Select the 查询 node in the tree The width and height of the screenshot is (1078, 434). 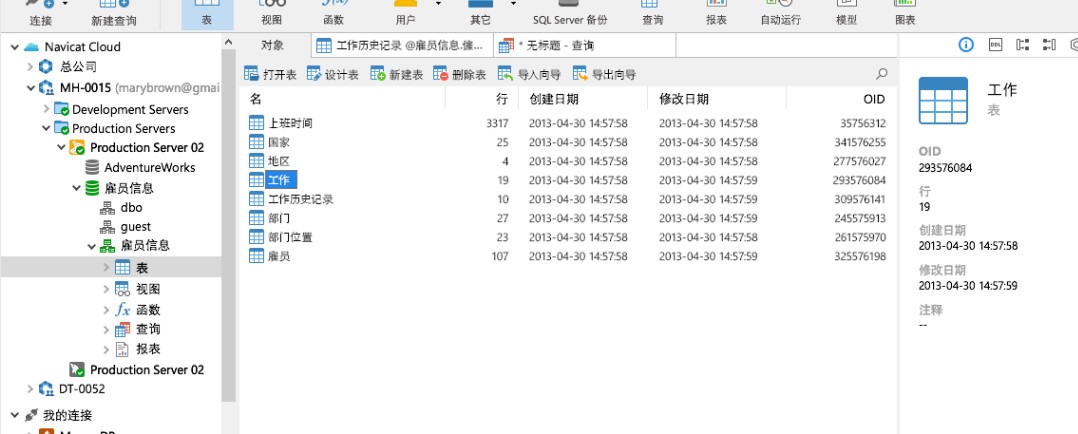[138, 329]
